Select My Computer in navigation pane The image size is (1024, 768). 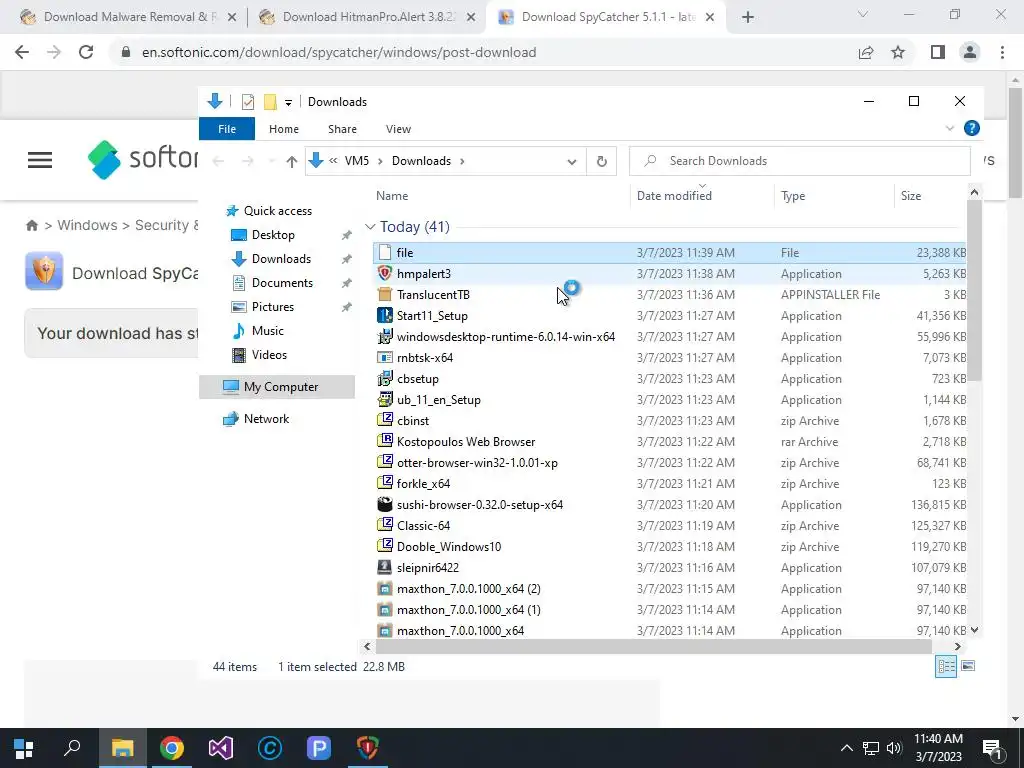click(x=277, y=387)
